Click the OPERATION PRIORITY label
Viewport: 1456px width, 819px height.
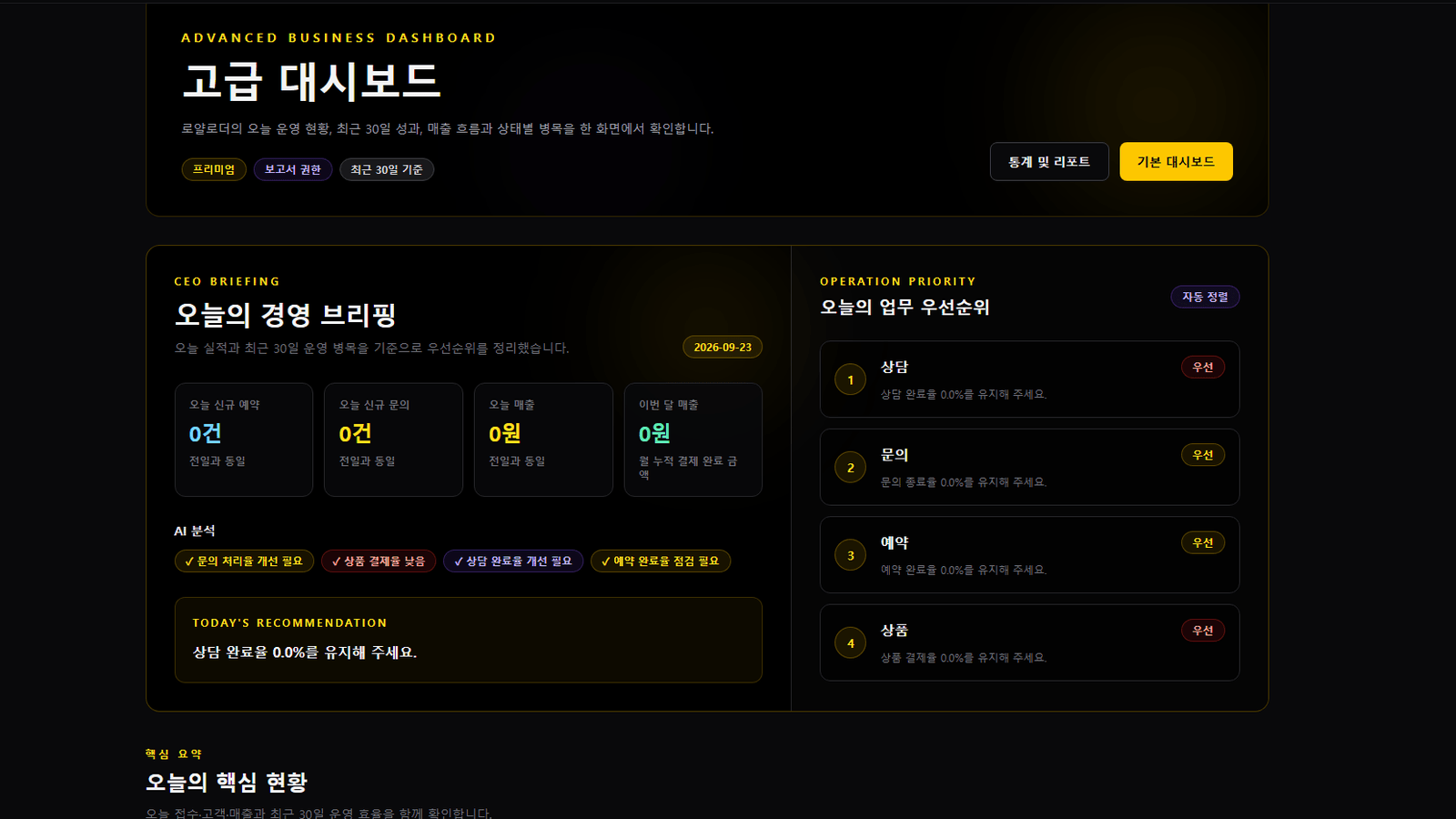897,282
